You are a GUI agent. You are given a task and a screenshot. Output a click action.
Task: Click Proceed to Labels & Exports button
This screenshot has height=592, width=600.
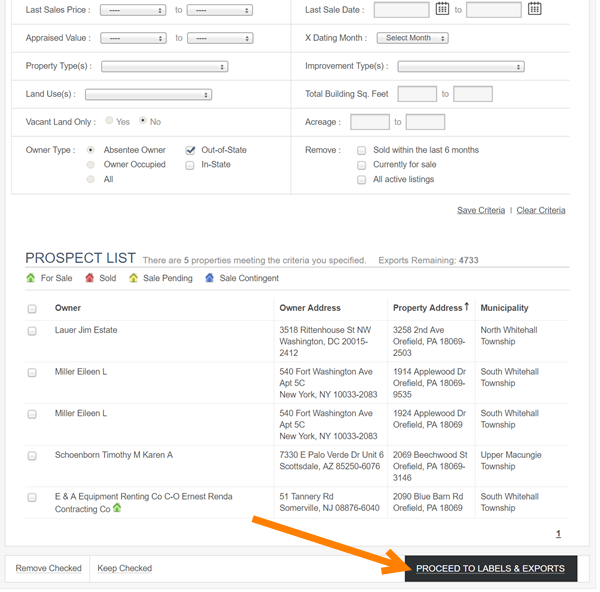[491, 569]
